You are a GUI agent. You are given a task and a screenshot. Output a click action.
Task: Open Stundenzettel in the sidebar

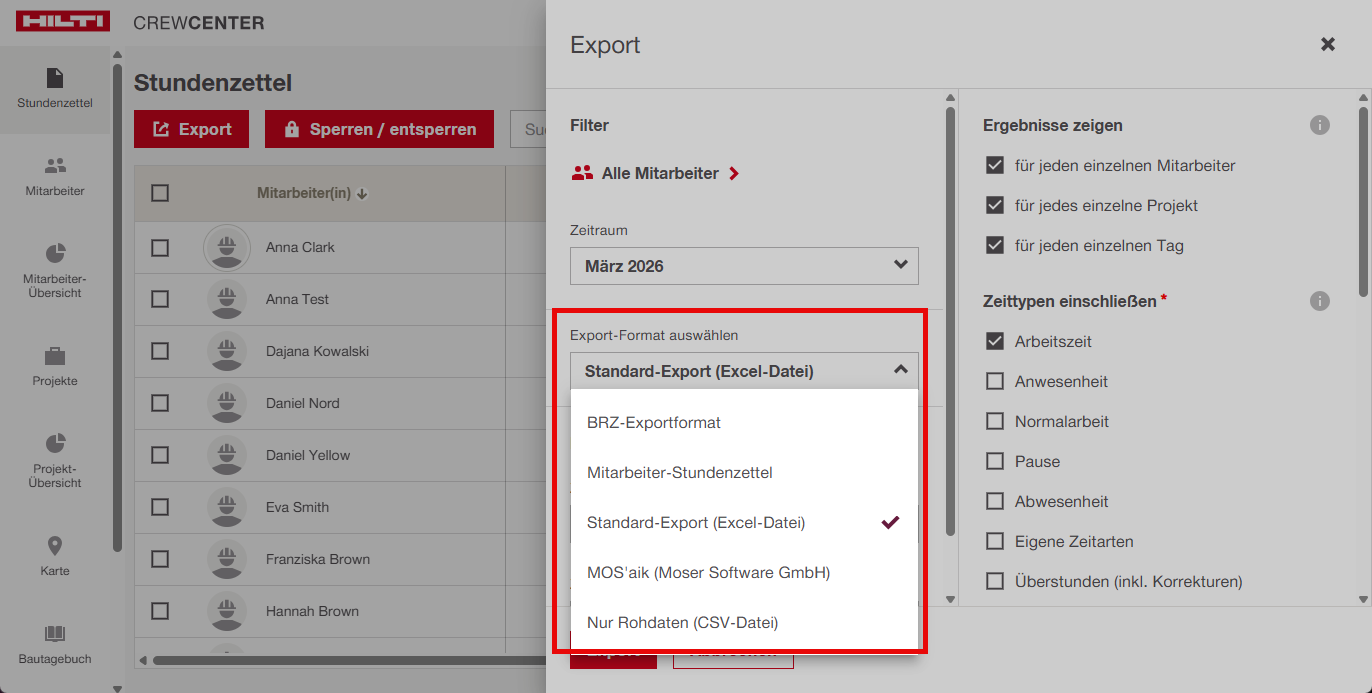point(55,88)
